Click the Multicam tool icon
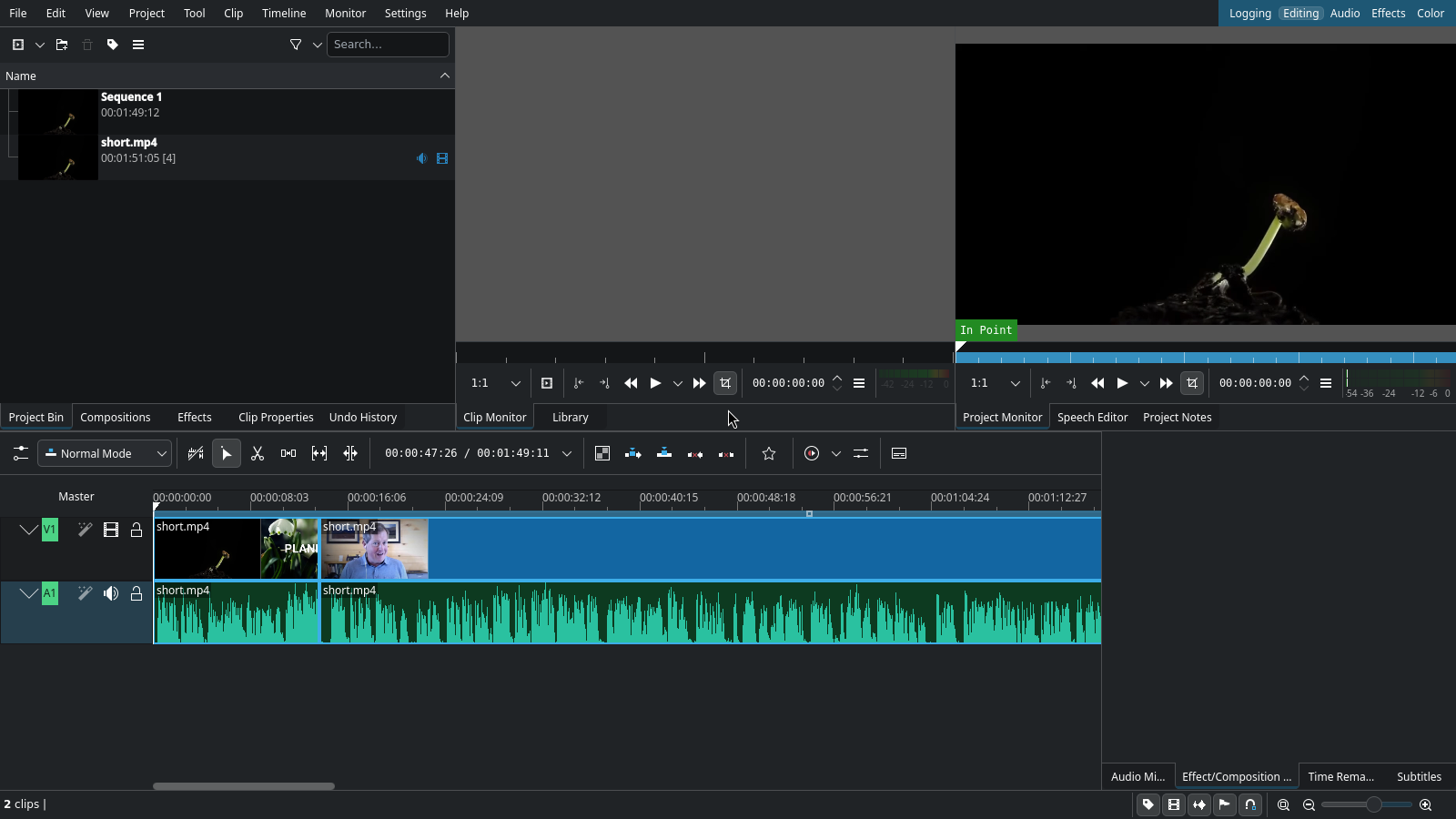 click(x=350, y=453)
